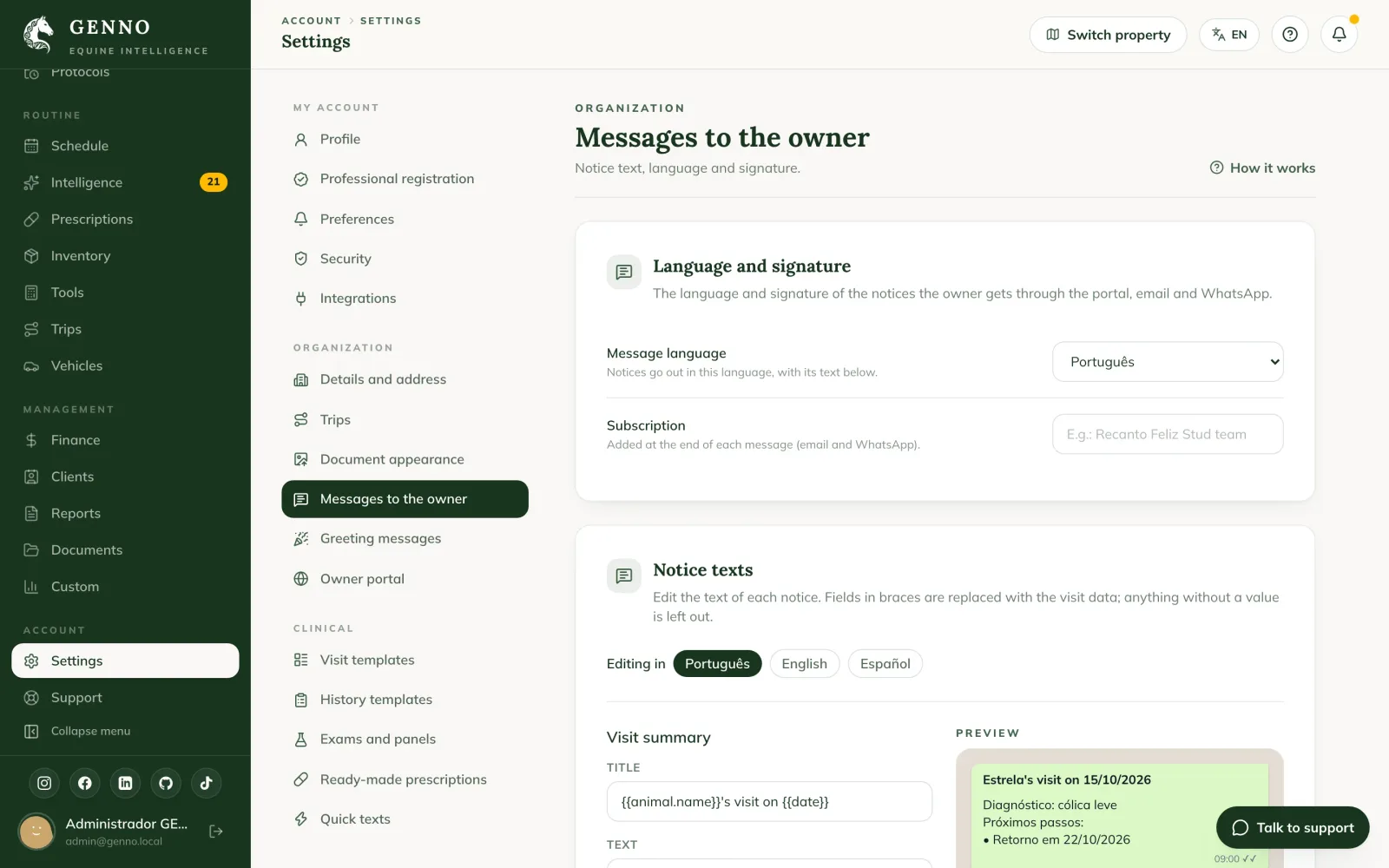Screen dimensions: 1389x868
Task: Open the Instagram social icon
Action: tap(44, 783)
